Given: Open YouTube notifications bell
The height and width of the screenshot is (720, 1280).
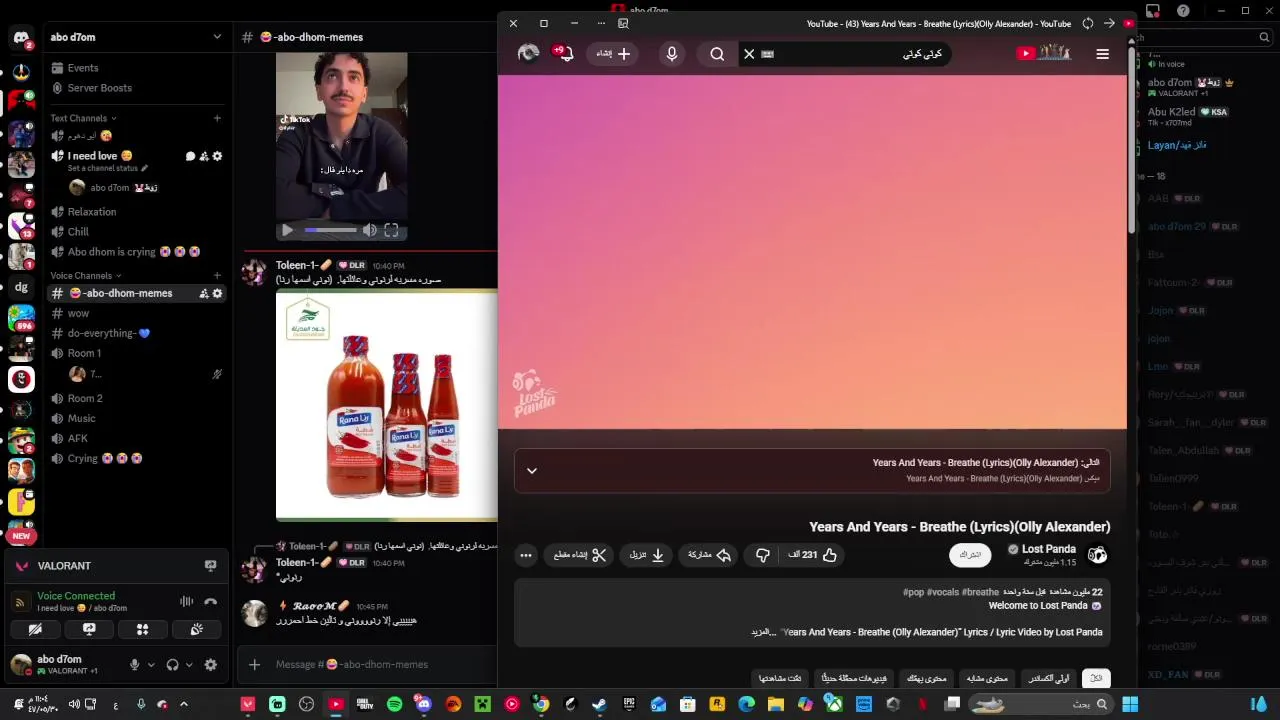Looking at the screenshot, I should pos(565,53).
